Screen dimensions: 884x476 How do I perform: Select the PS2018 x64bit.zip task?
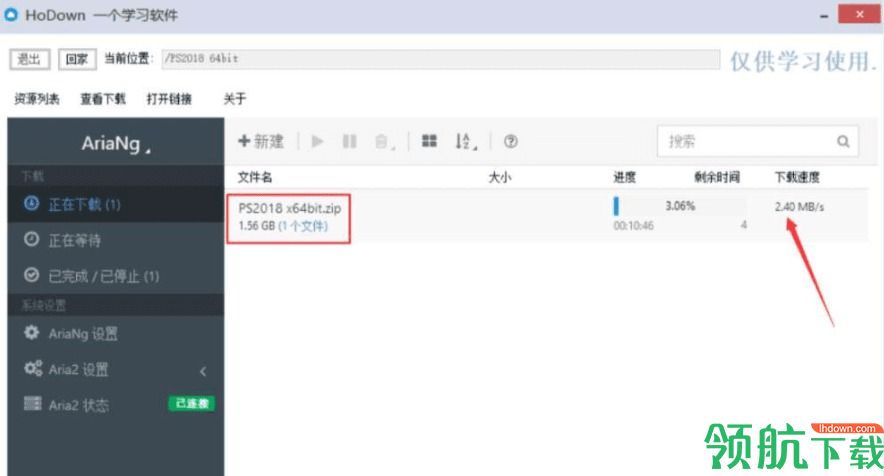tap(289, 208)
